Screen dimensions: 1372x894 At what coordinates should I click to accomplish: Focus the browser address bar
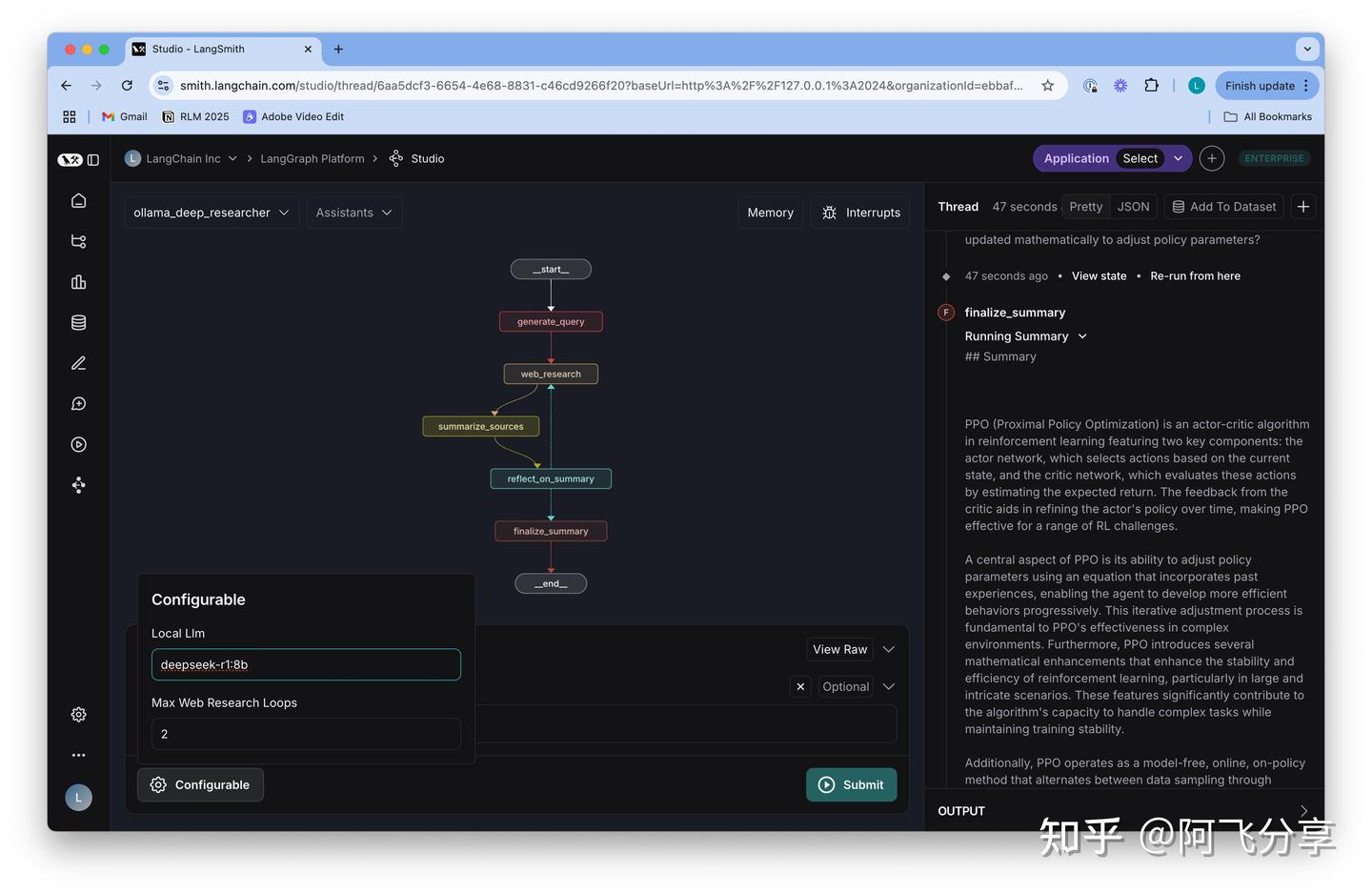pos(600,86)
